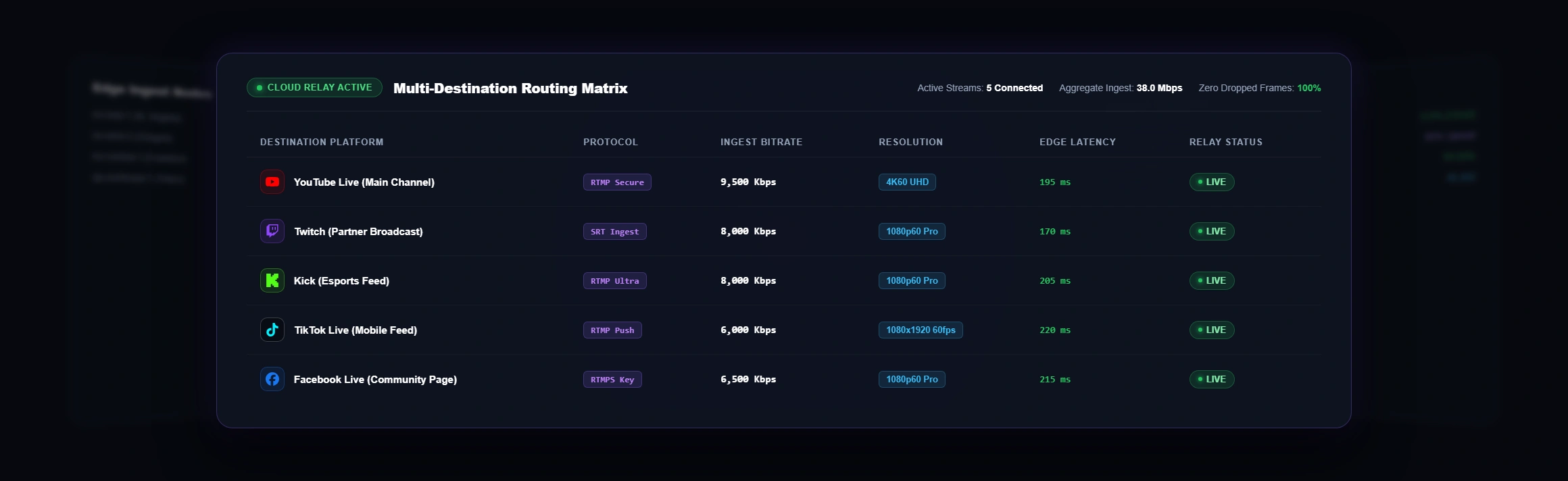Click the RTMP Push protocol tag

(612, 330)
